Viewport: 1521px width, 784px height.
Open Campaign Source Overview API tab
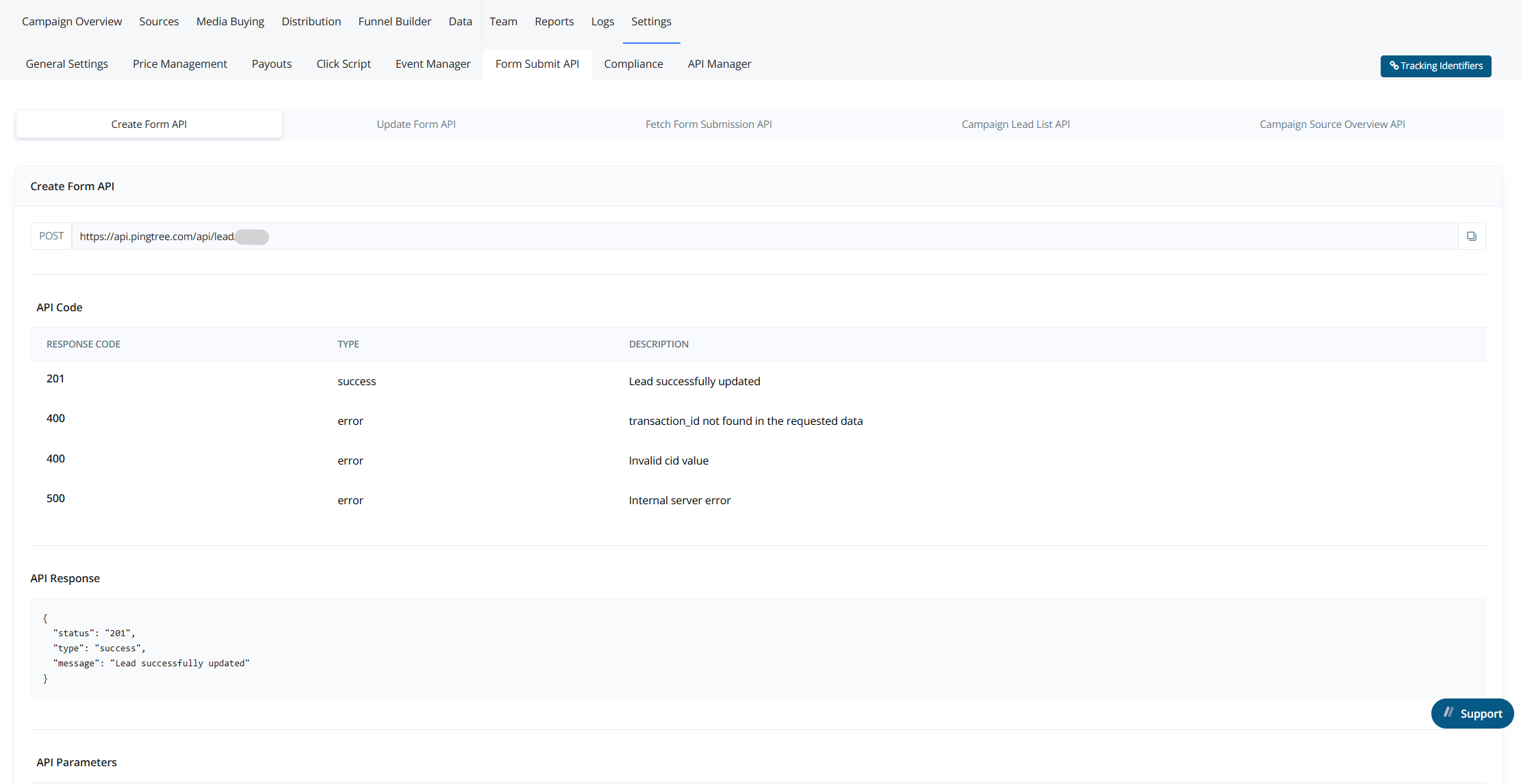tap(1331, 125)
